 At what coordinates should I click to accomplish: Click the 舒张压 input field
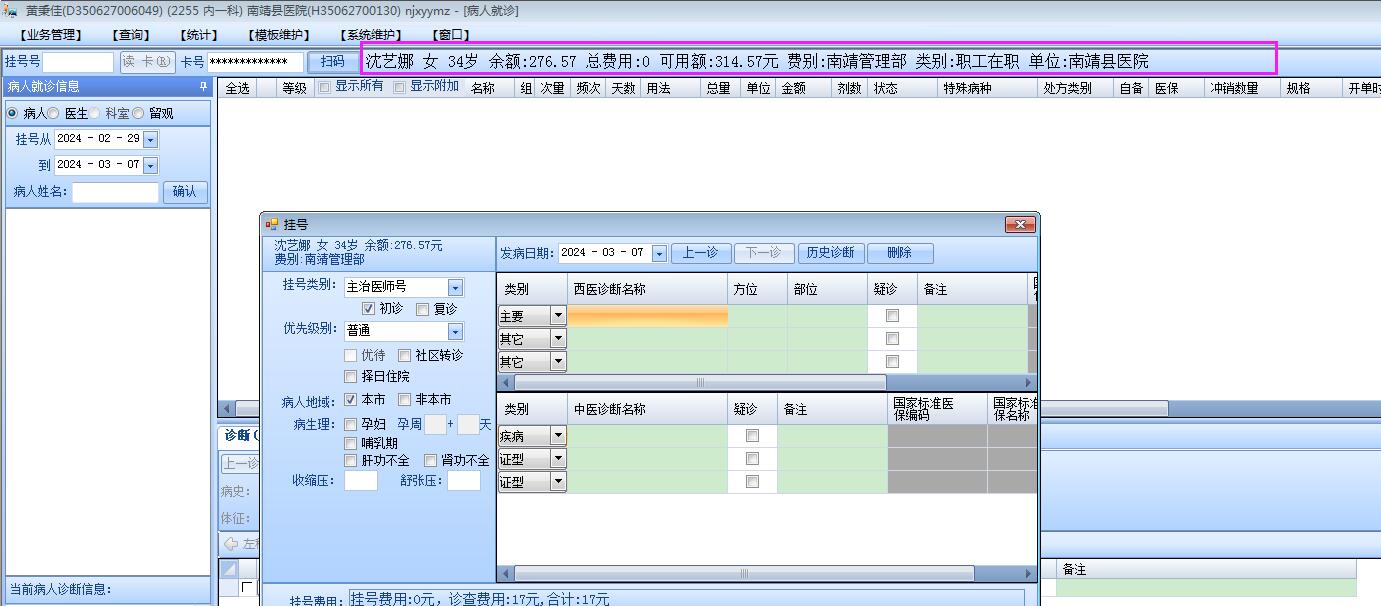click(464, 481)
